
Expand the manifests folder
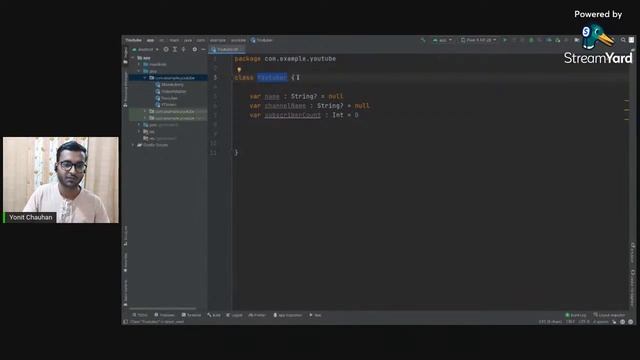139,64
